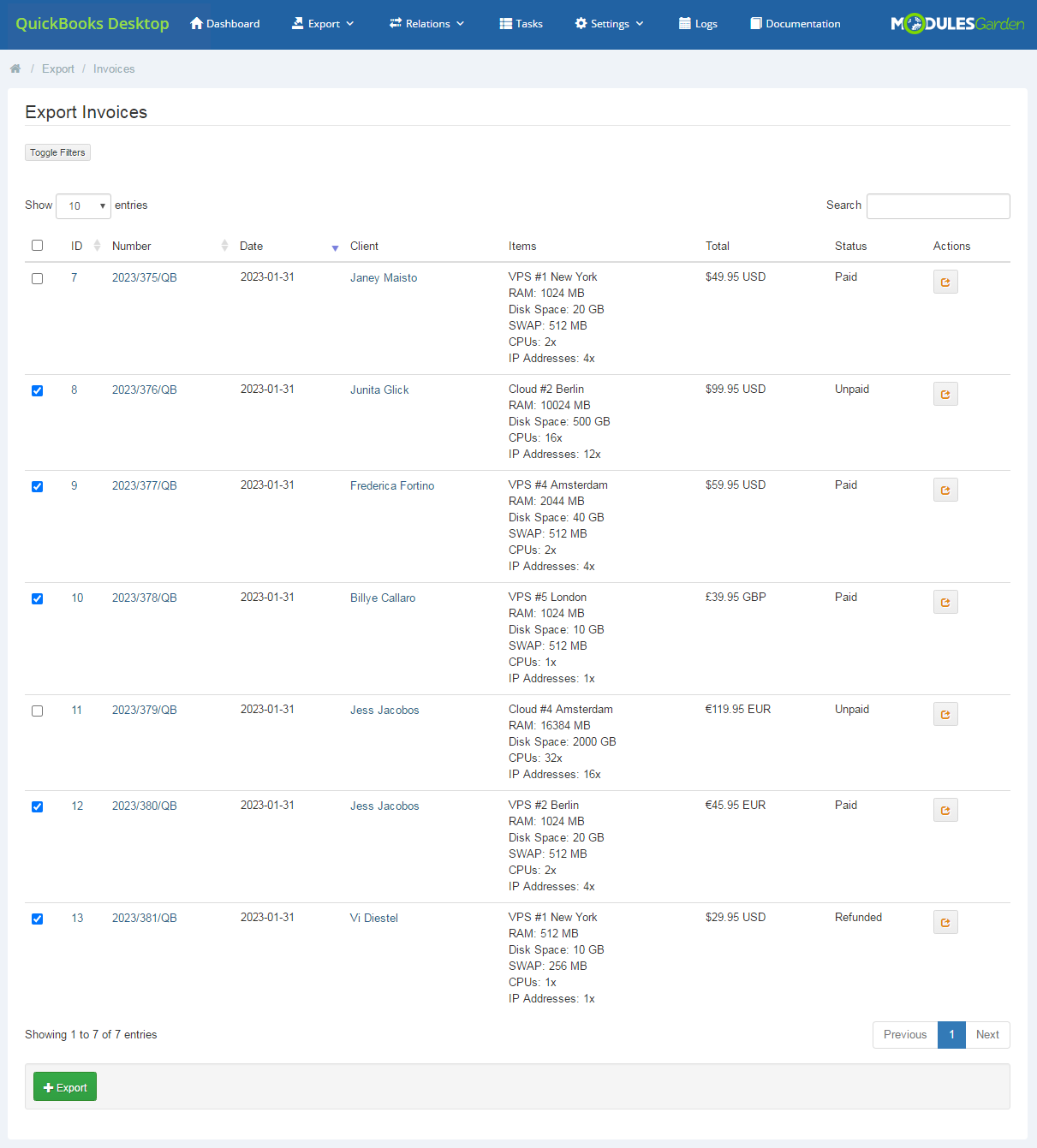Open the Export menu in the navigation bar
This screenshot has width=1037, height=1148.
pyautogui.click(x=323, y=23)
